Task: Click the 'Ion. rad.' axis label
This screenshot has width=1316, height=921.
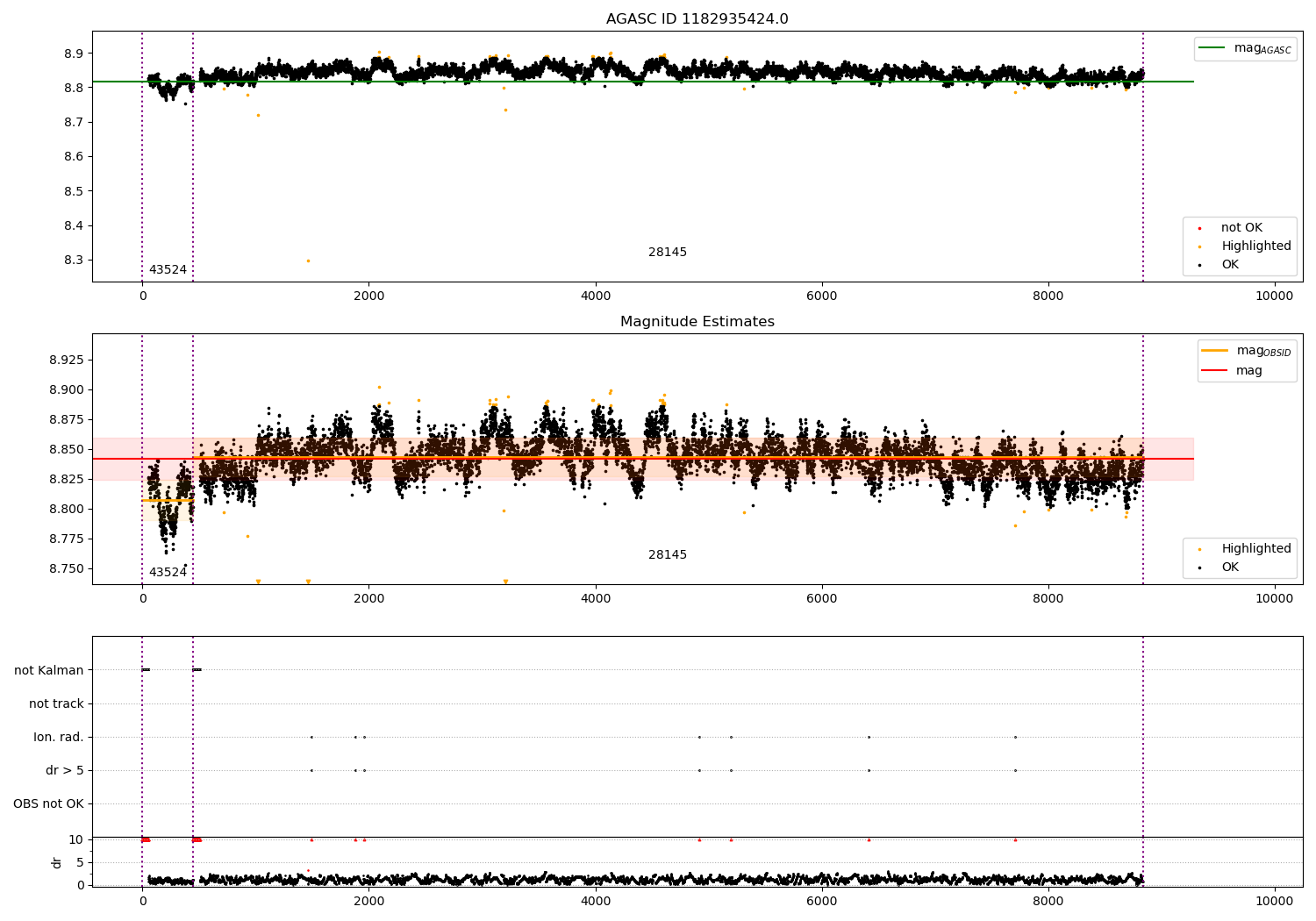Action: 59,737
